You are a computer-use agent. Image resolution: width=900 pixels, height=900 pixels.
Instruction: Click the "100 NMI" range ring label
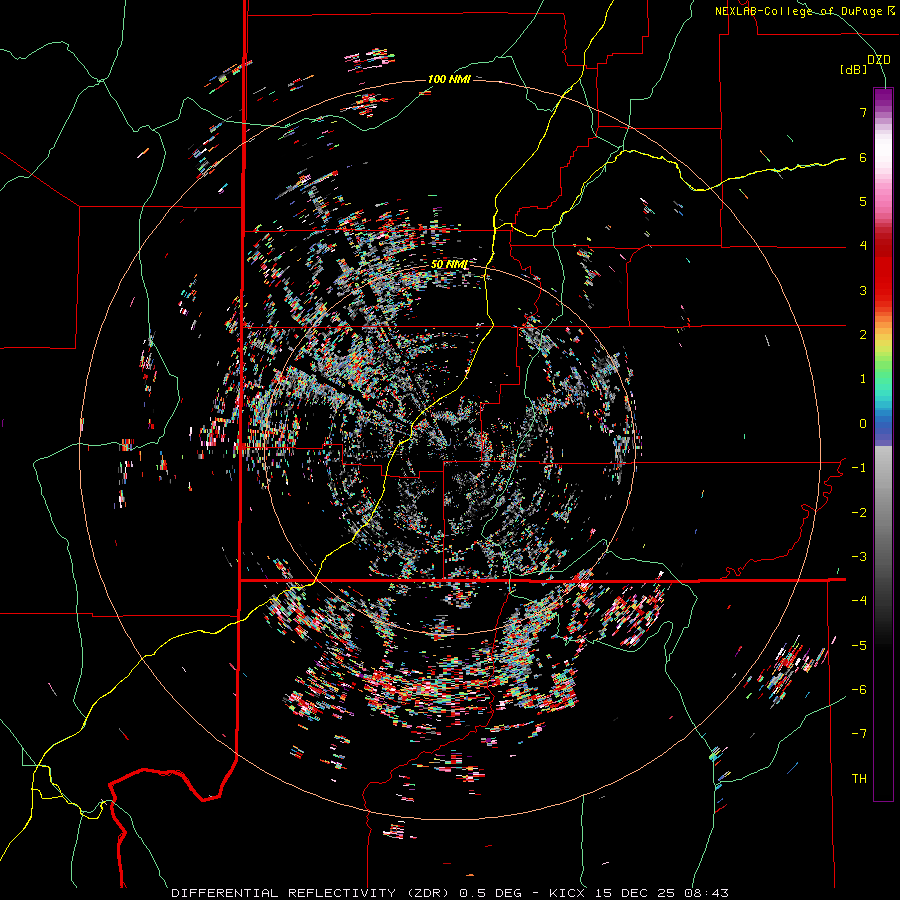(x=449, y=79)
